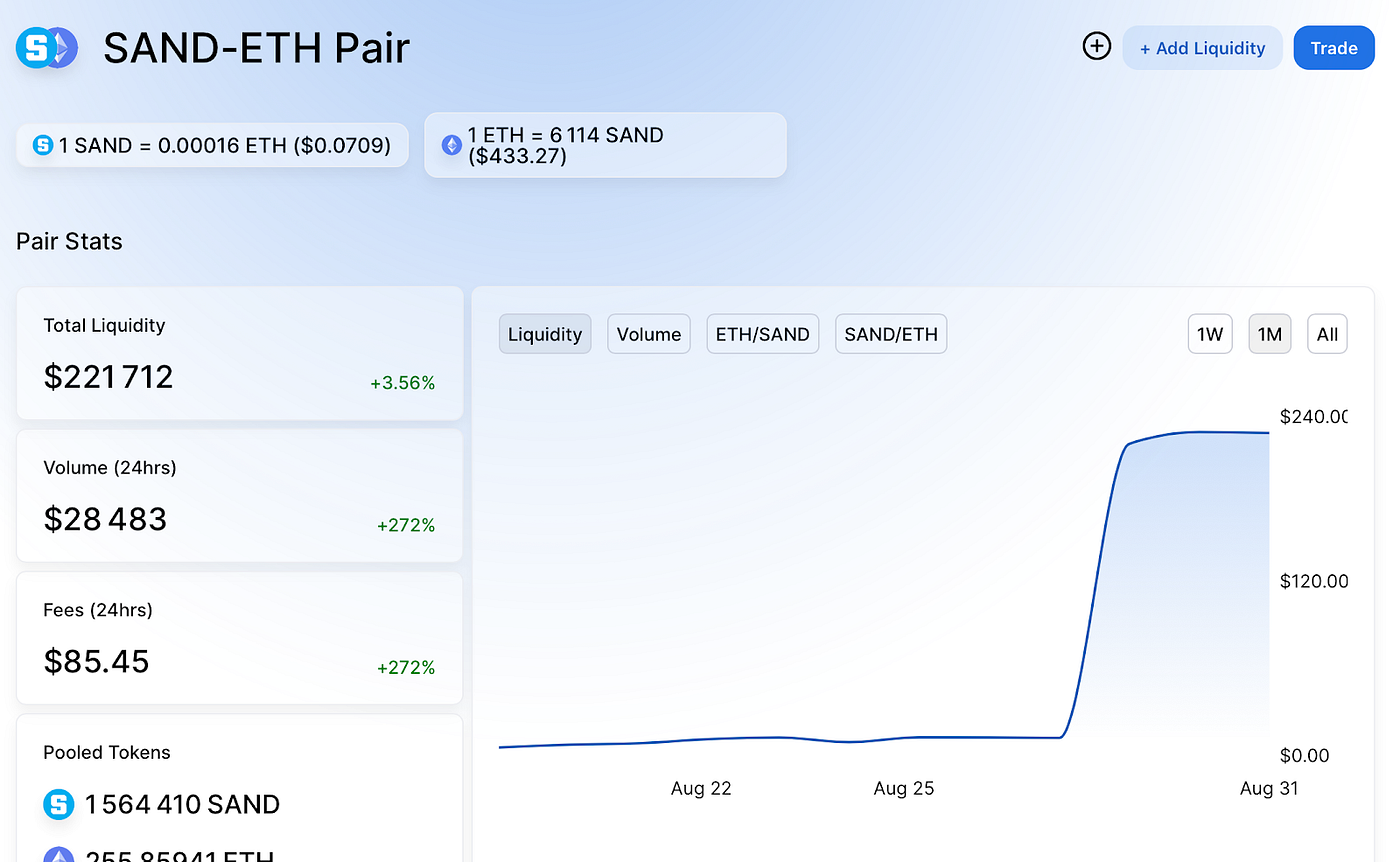Click the circled plus icon near Add Liquidity
This screenshot has height=862, width=1400.
click(1097, 46)
